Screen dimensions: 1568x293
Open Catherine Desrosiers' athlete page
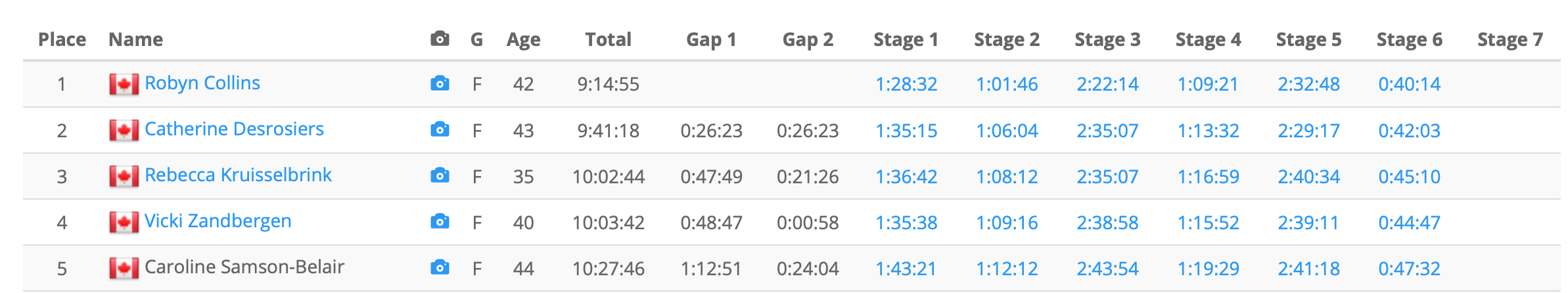pyautogui.click(x=234, y=129)
